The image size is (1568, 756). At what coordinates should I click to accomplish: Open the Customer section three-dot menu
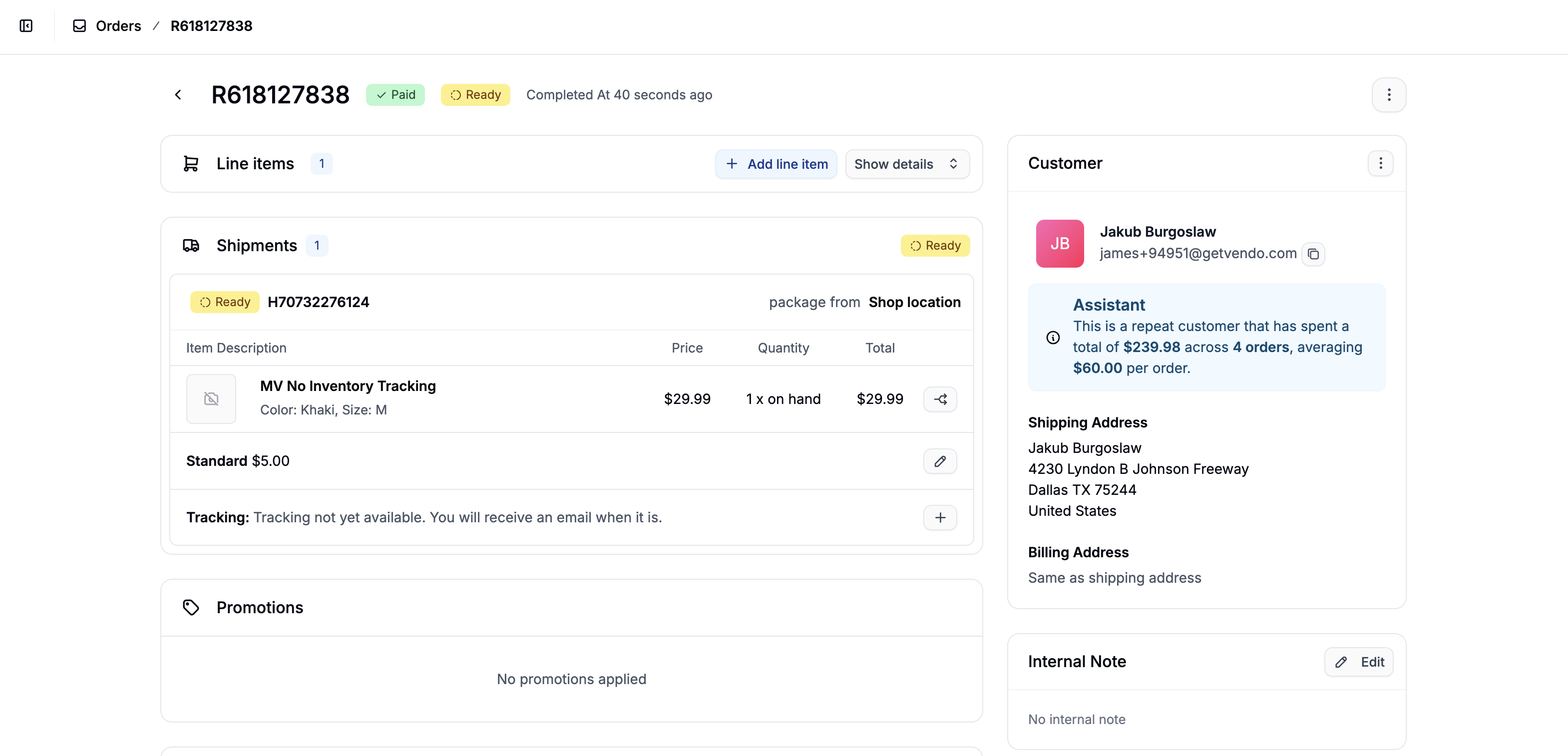tap(1381, 163)
